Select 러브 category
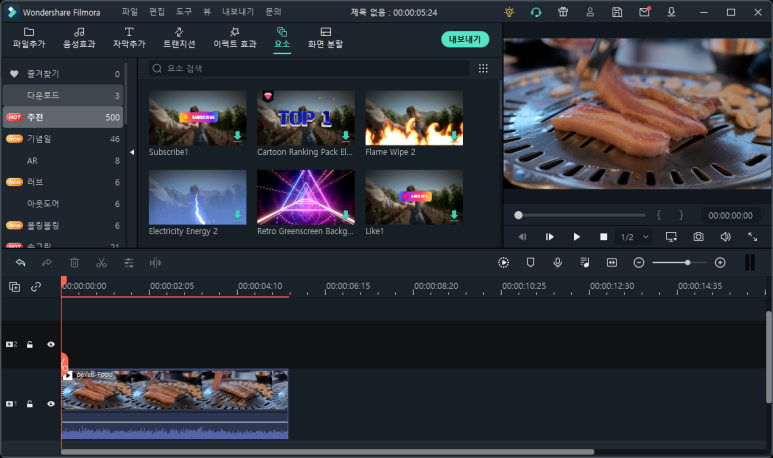This screenshot has height=458, width=773. tap(63, 182)
